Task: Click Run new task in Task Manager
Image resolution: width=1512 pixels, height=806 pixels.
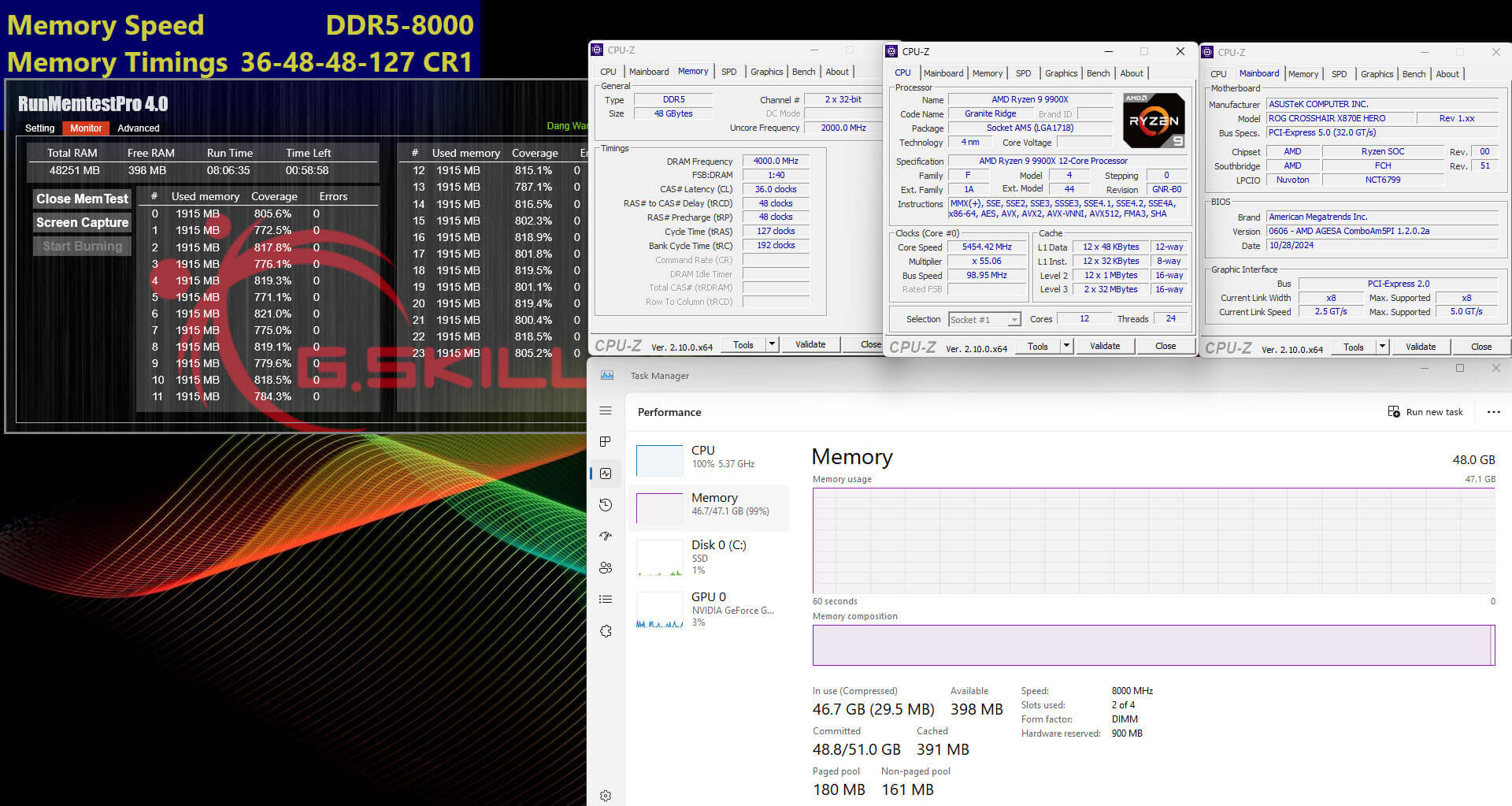Action: [1425, 412]
